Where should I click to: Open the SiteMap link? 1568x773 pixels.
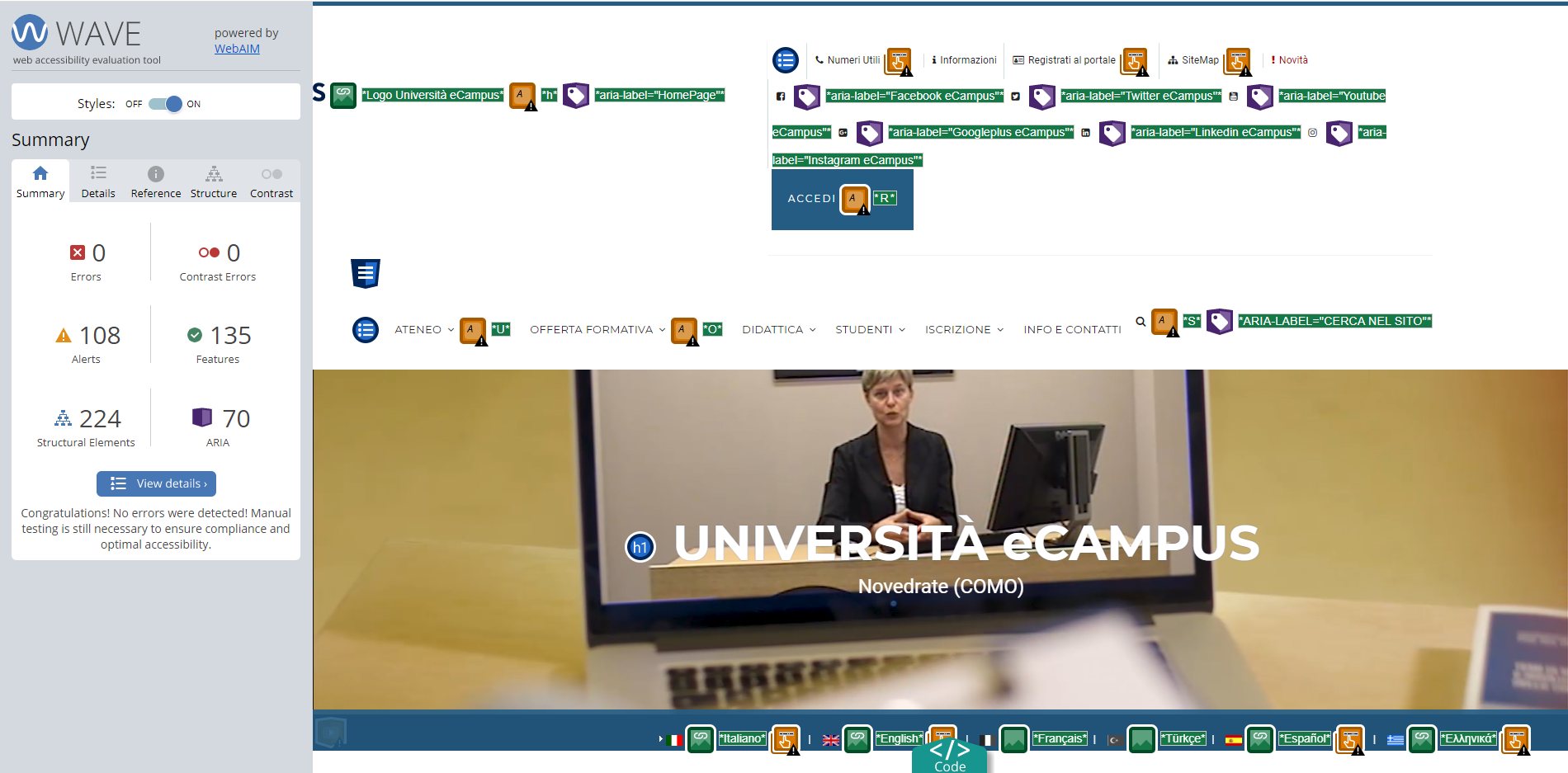(1193, 60)
